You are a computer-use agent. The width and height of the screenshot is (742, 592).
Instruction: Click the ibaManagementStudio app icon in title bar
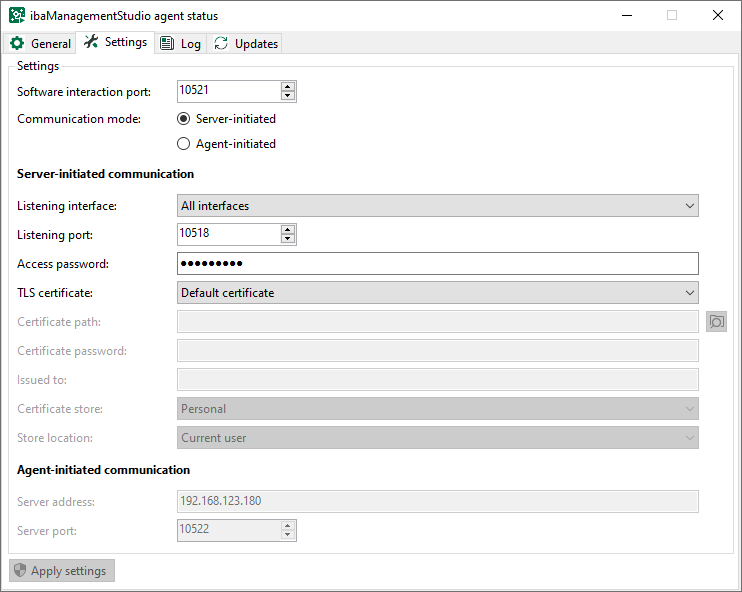pos(17,16)
